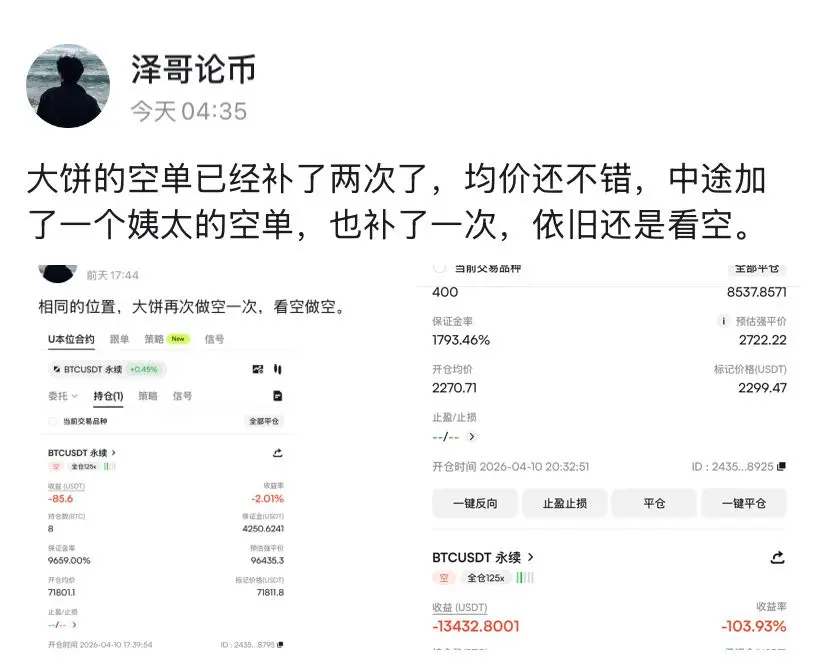Open the 泽哥论币 username
Screen dimensions: 828x664
193,69
